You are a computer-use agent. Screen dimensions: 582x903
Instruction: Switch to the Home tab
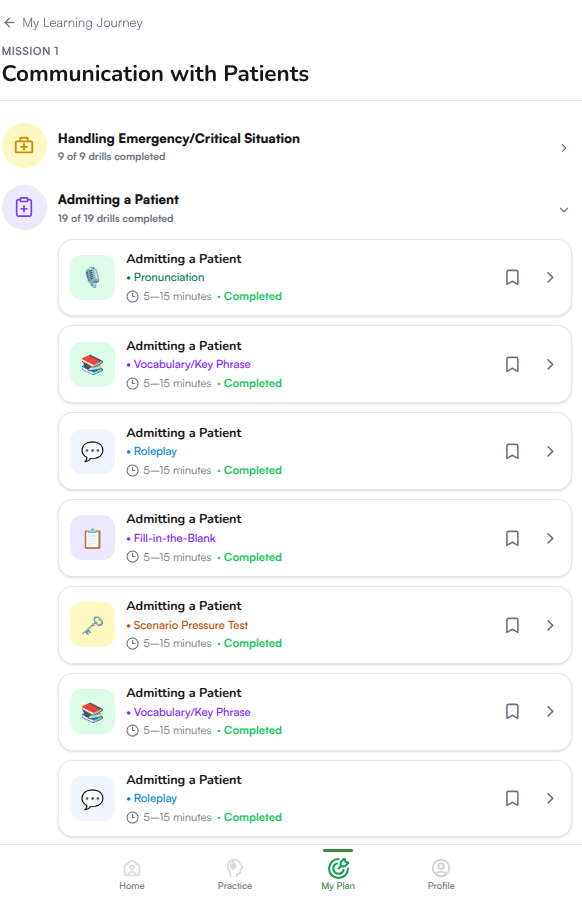tap(132, 874)
